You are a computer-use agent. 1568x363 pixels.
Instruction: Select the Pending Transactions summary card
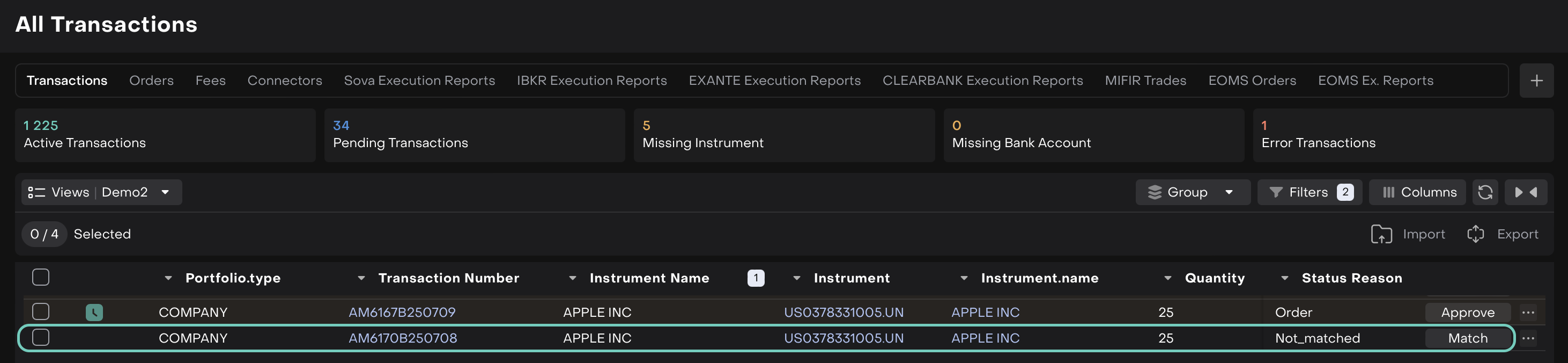click(474, 135)
